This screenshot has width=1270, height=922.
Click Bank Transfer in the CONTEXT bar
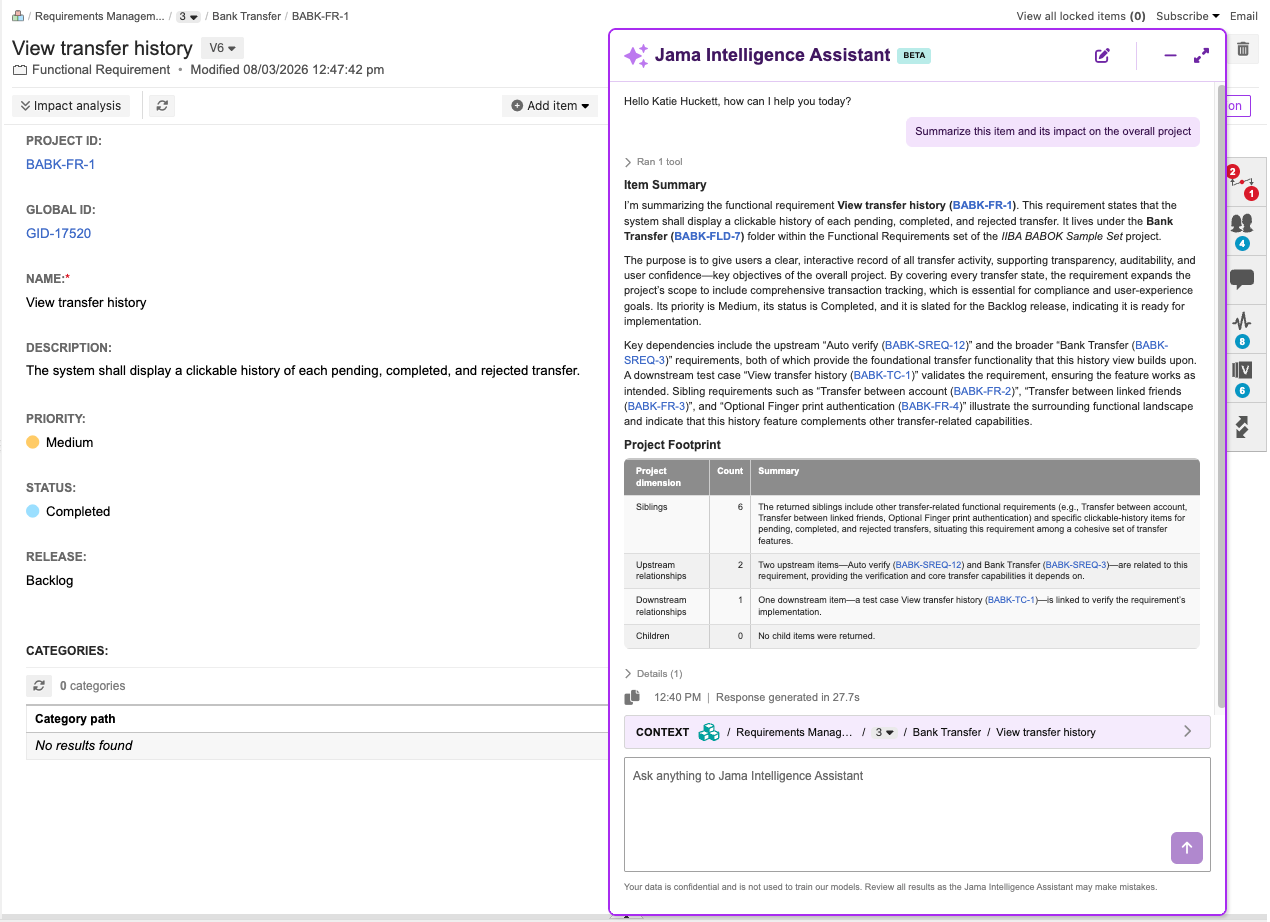947,732
